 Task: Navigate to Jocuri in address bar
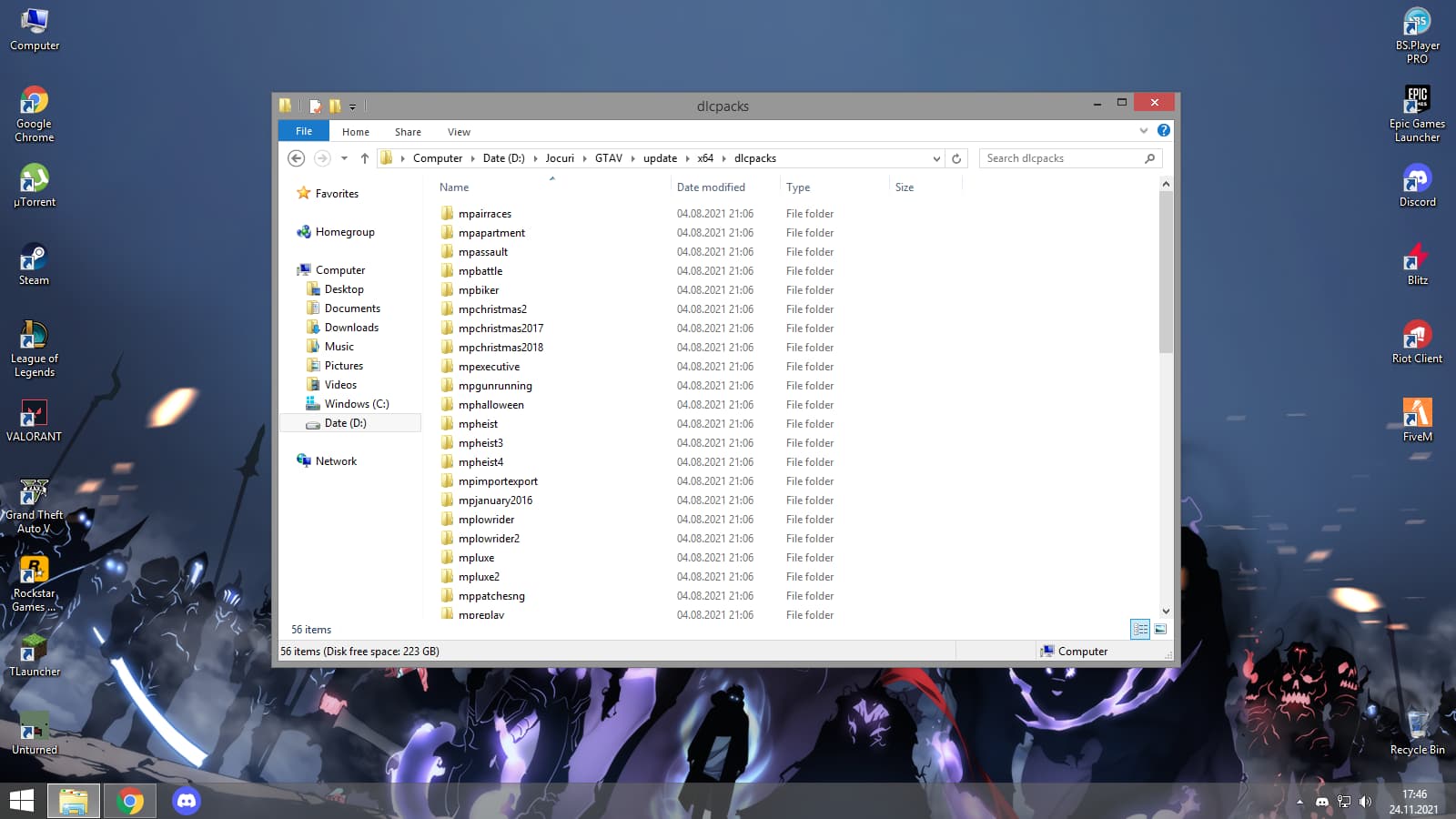point(560,158)
